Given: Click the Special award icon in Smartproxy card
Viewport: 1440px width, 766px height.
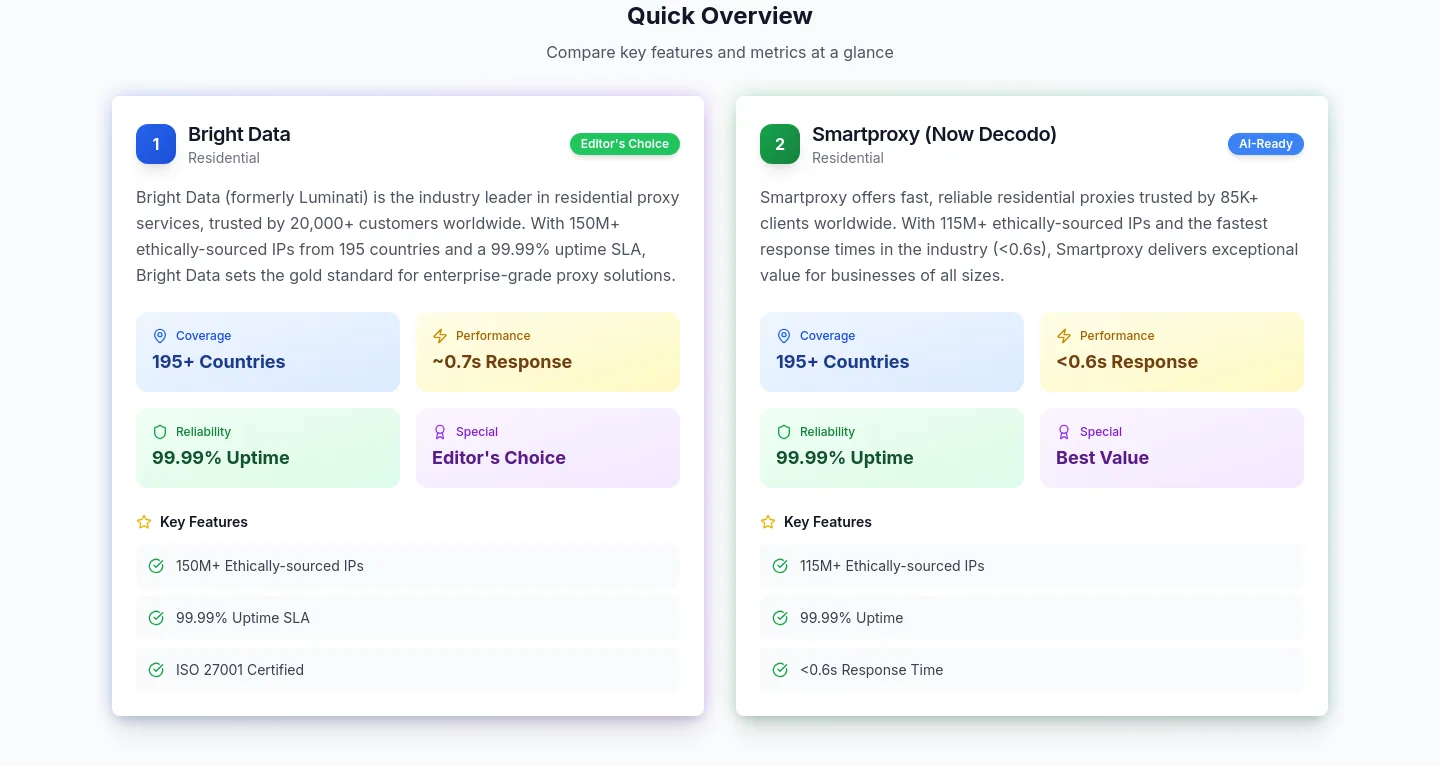Looking at the screenshot, I should (x=1064, y=432).
